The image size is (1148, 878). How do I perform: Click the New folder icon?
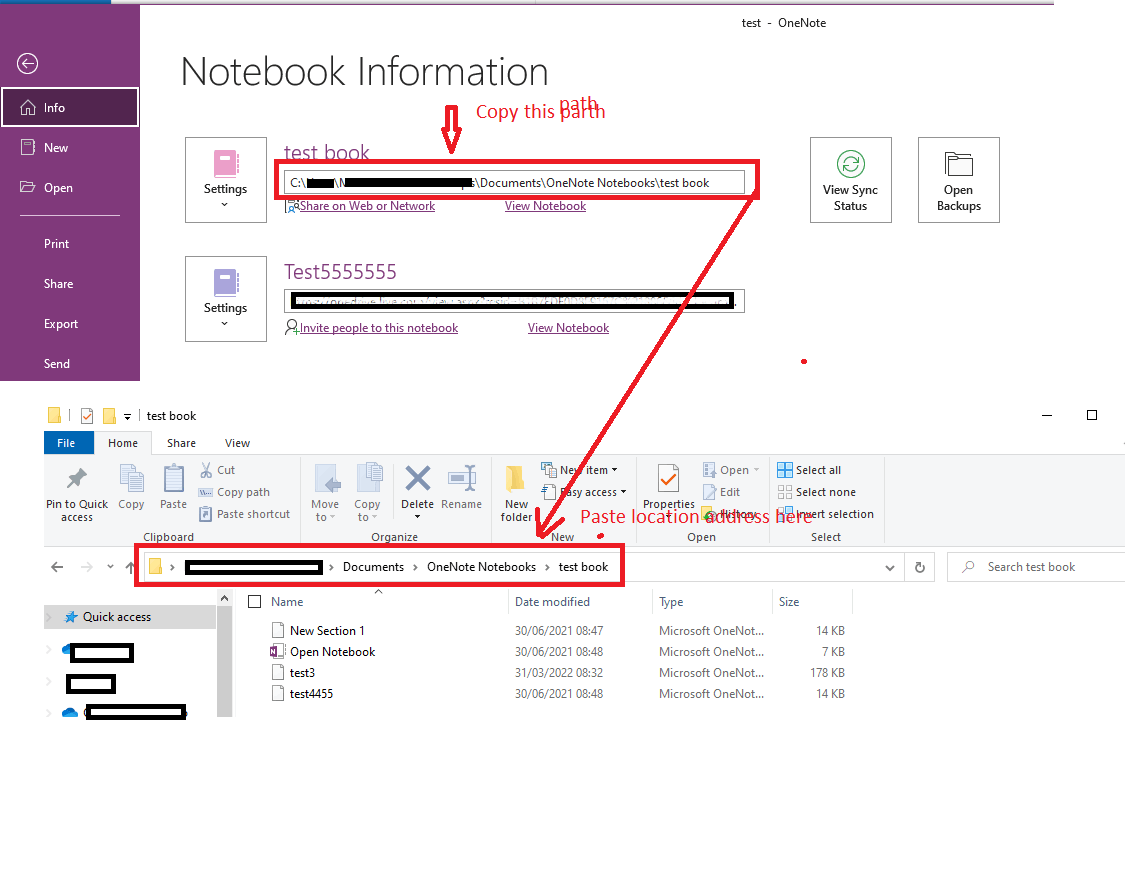pyautogui.click(x=515, y=480)
